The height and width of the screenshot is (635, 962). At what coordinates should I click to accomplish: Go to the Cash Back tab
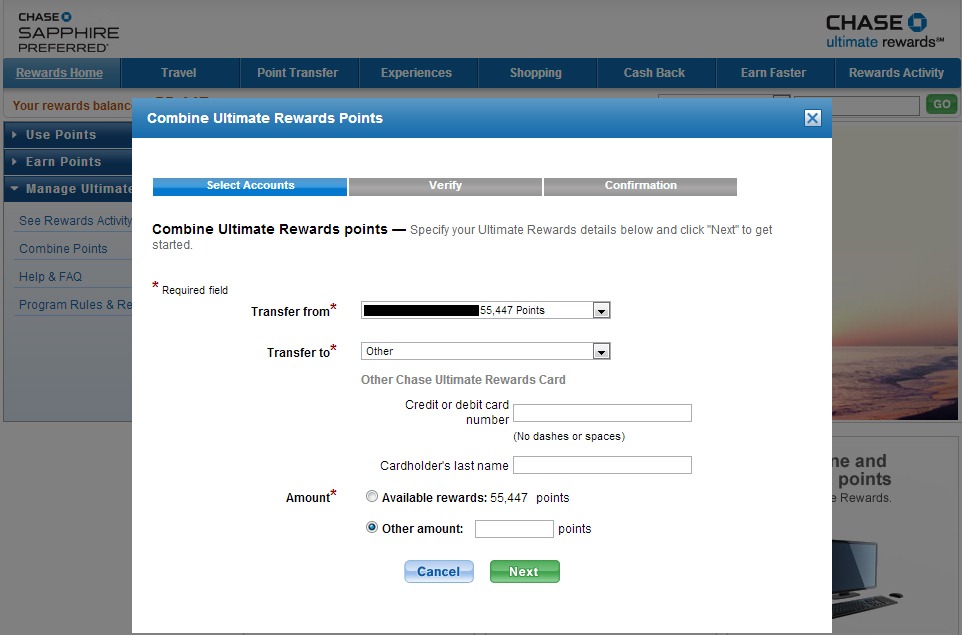654,73
